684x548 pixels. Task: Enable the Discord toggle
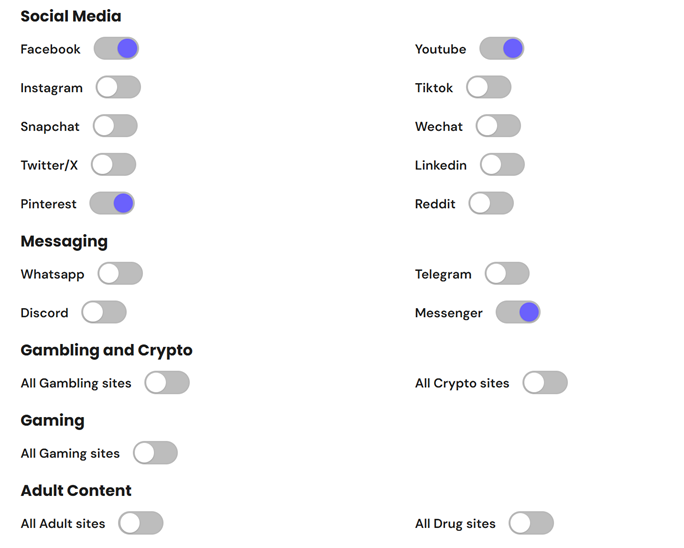pos(104,312)
